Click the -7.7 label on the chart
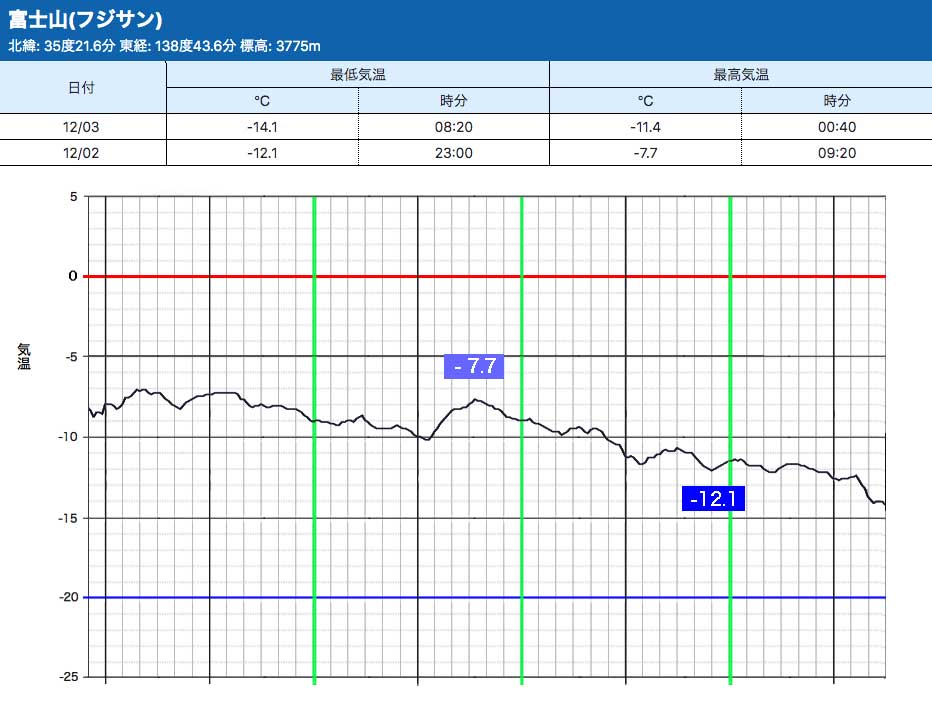Screen dimensions: 932x724 coord(474,366)
